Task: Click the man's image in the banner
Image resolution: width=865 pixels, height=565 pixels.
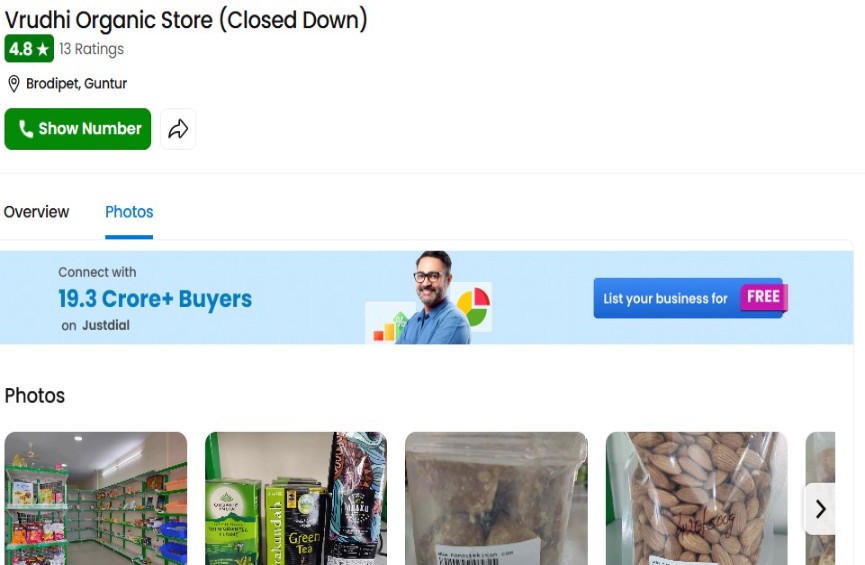Action: click(434, 298)
